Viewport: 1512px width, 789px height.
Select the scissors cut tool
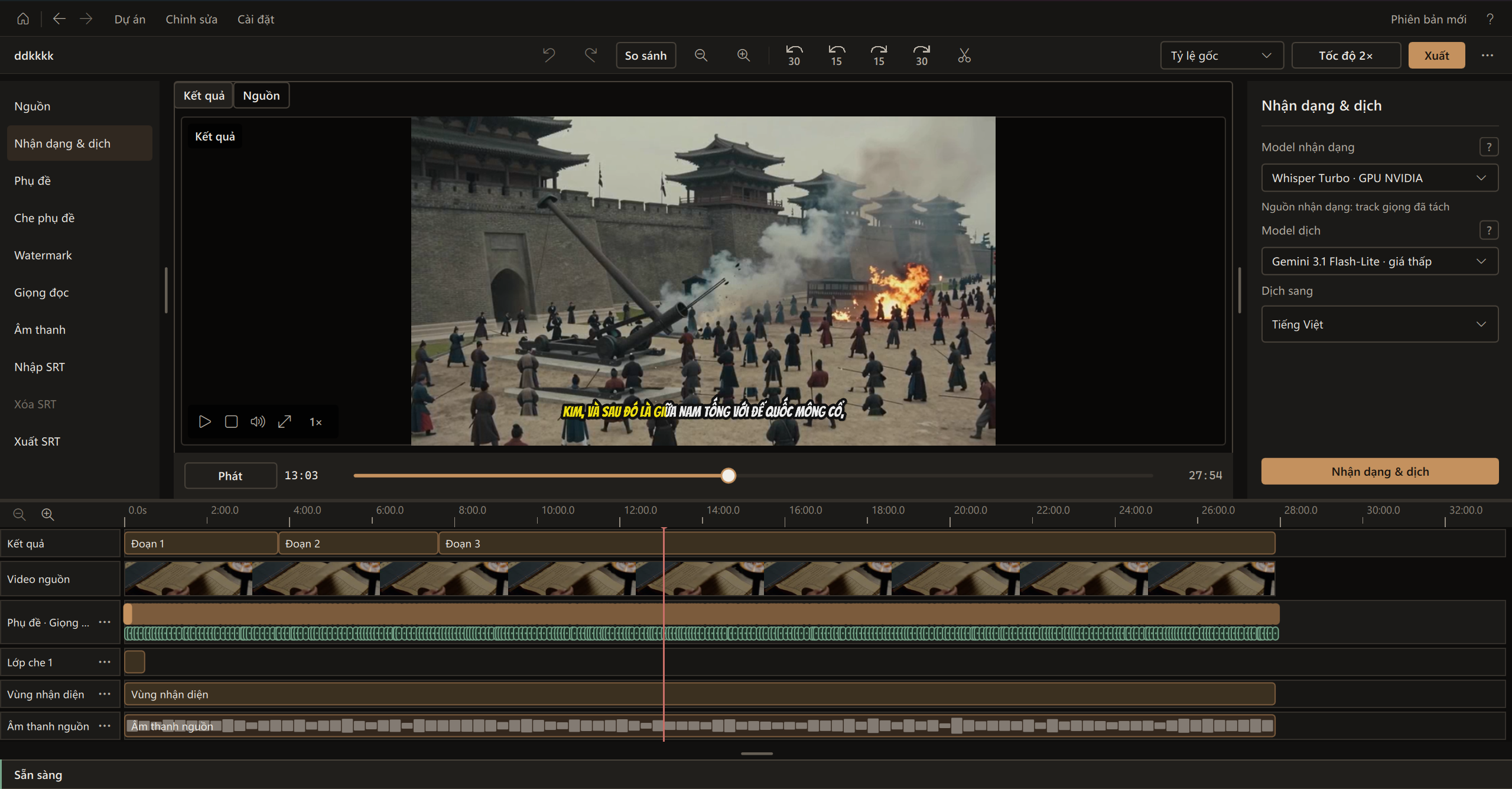tap(964, 55)
